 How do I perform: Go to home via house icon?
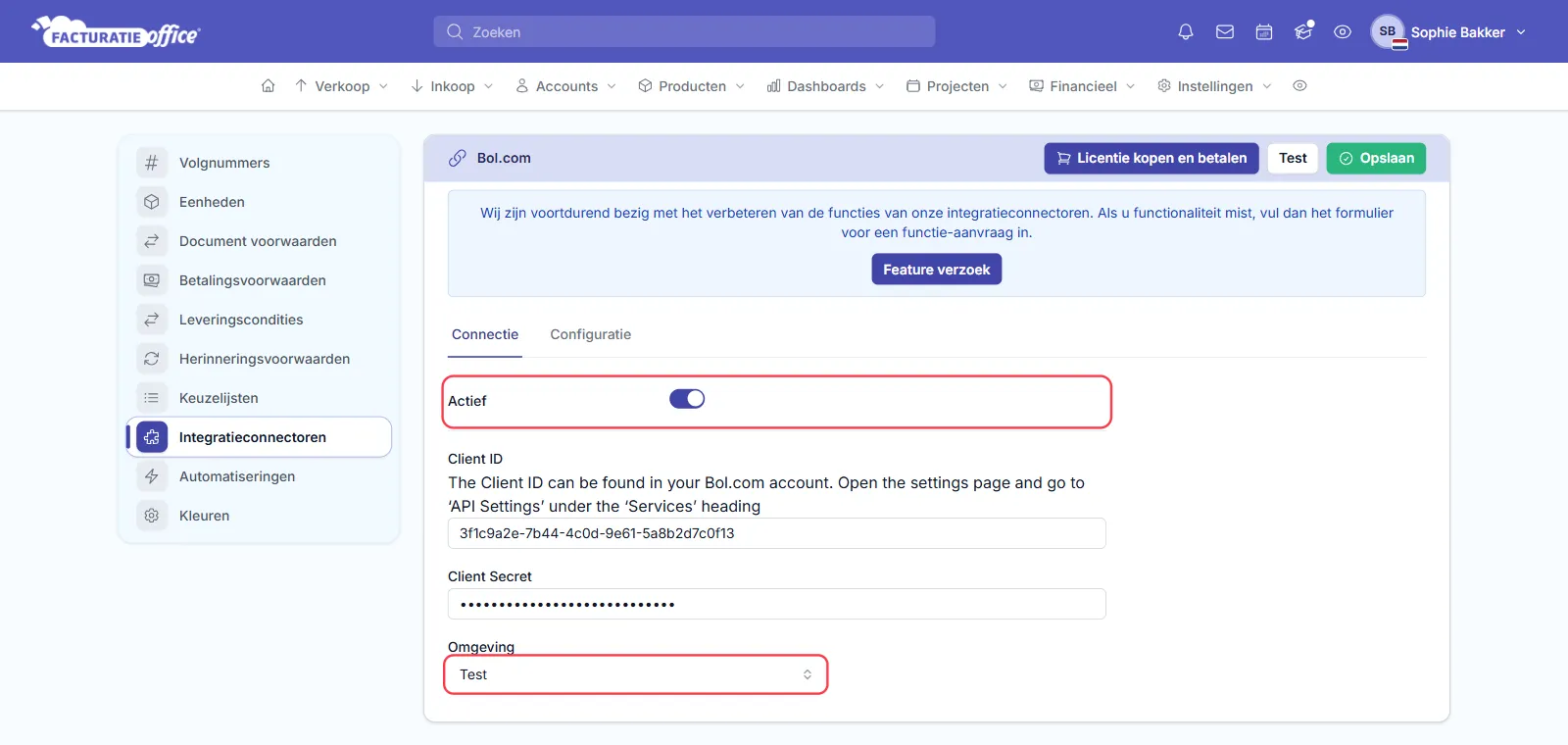[x=268, y=86]
